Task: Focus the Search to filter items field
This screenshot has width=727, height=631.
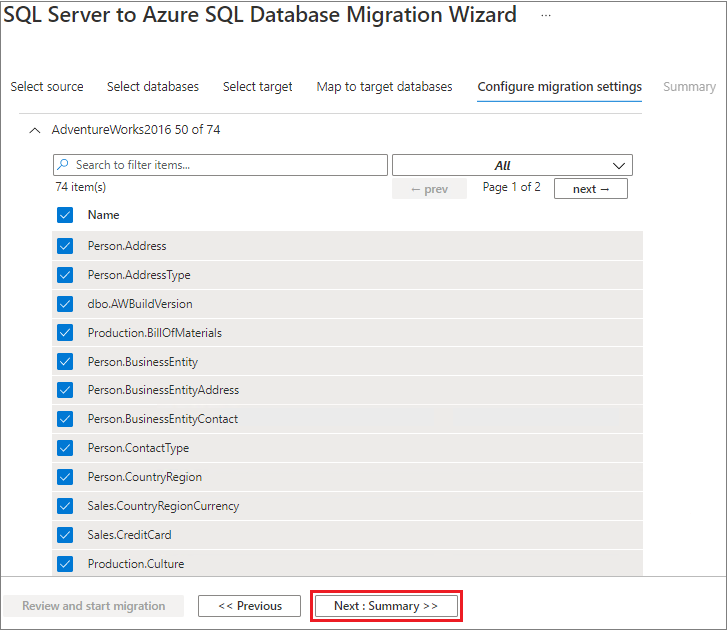Action: [x=220, y=165]
